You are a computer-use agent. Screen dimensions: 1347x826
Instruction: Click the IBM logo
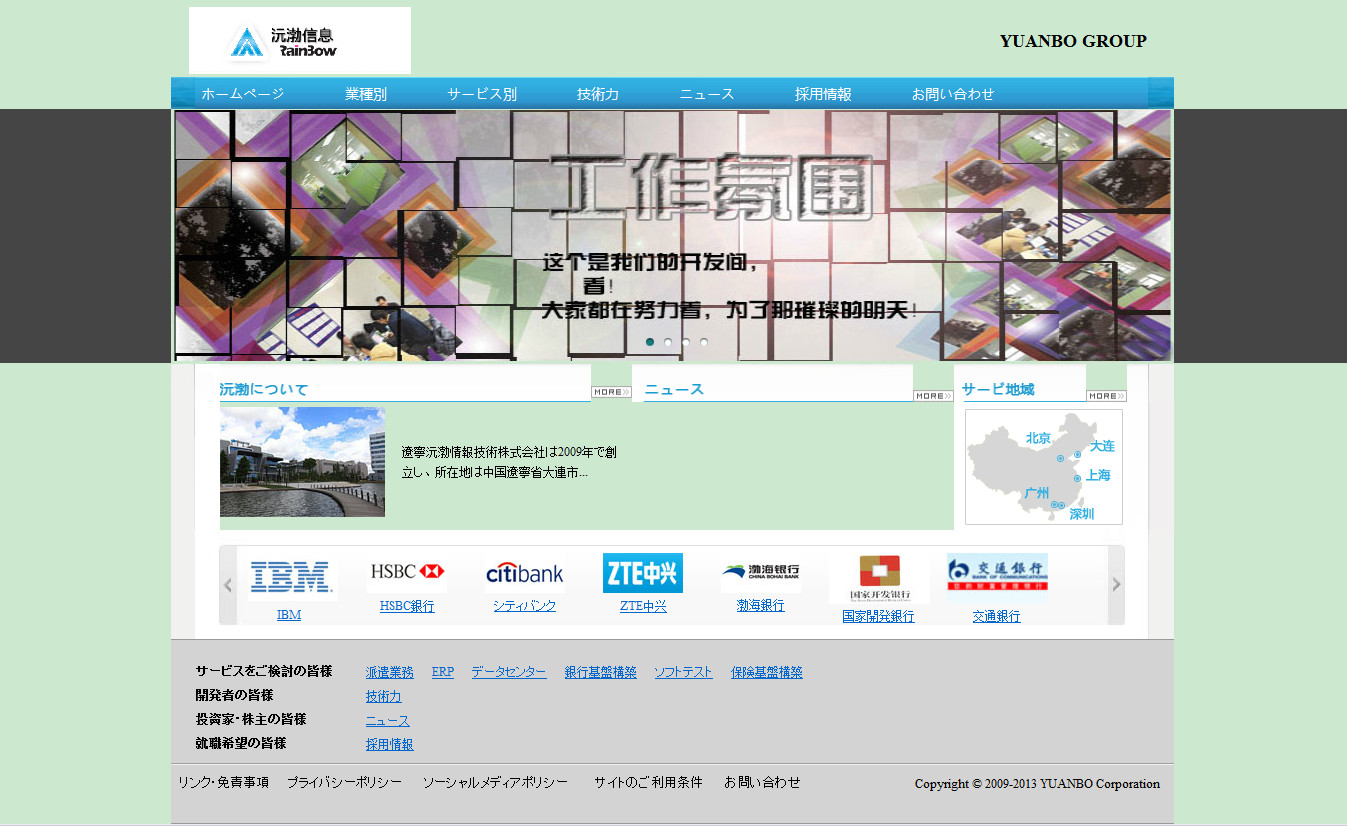point(289,577)
